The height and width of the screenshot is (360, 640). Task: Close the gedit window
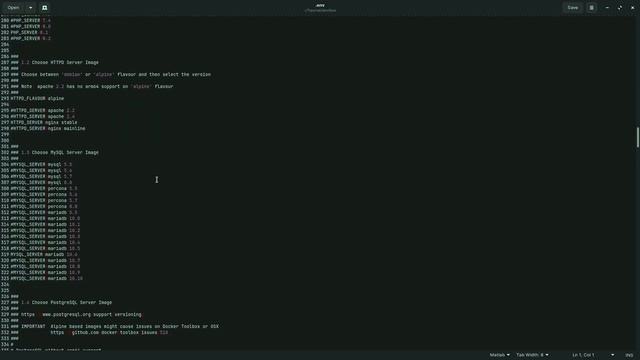(632, 7)
